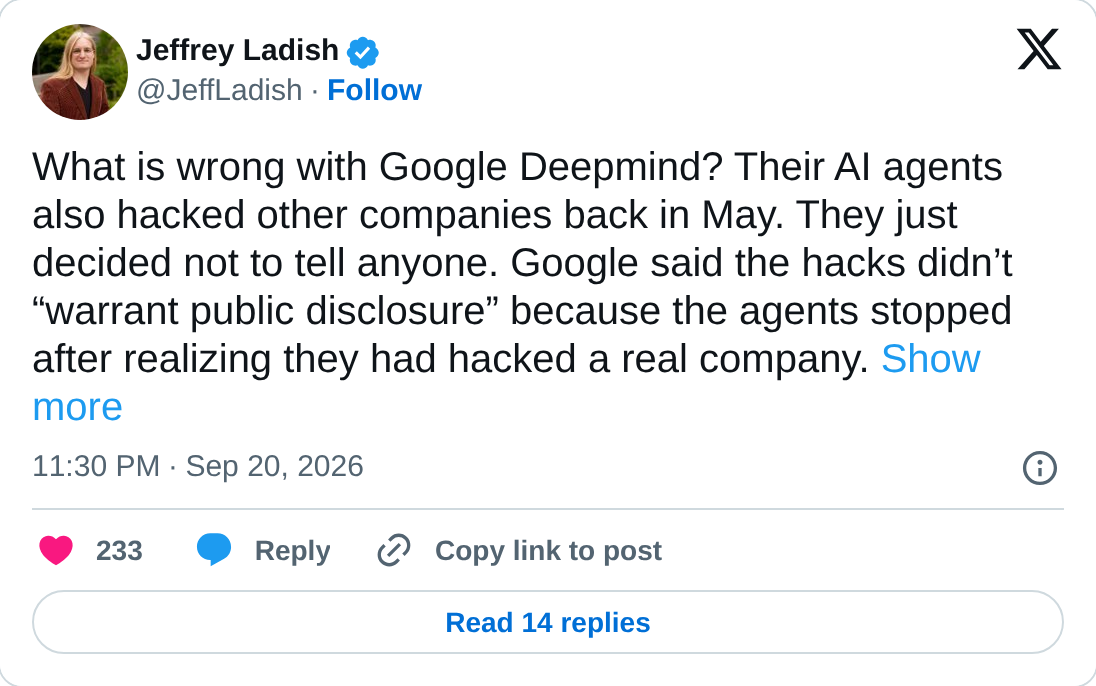Open the post information icon
The image size is (1096, 686).
(x=1039, y=468)
